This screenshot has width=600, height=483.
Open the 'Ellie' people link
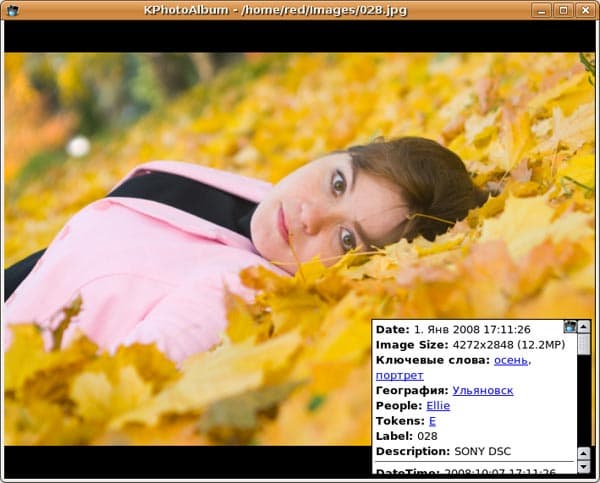[438, 406]
